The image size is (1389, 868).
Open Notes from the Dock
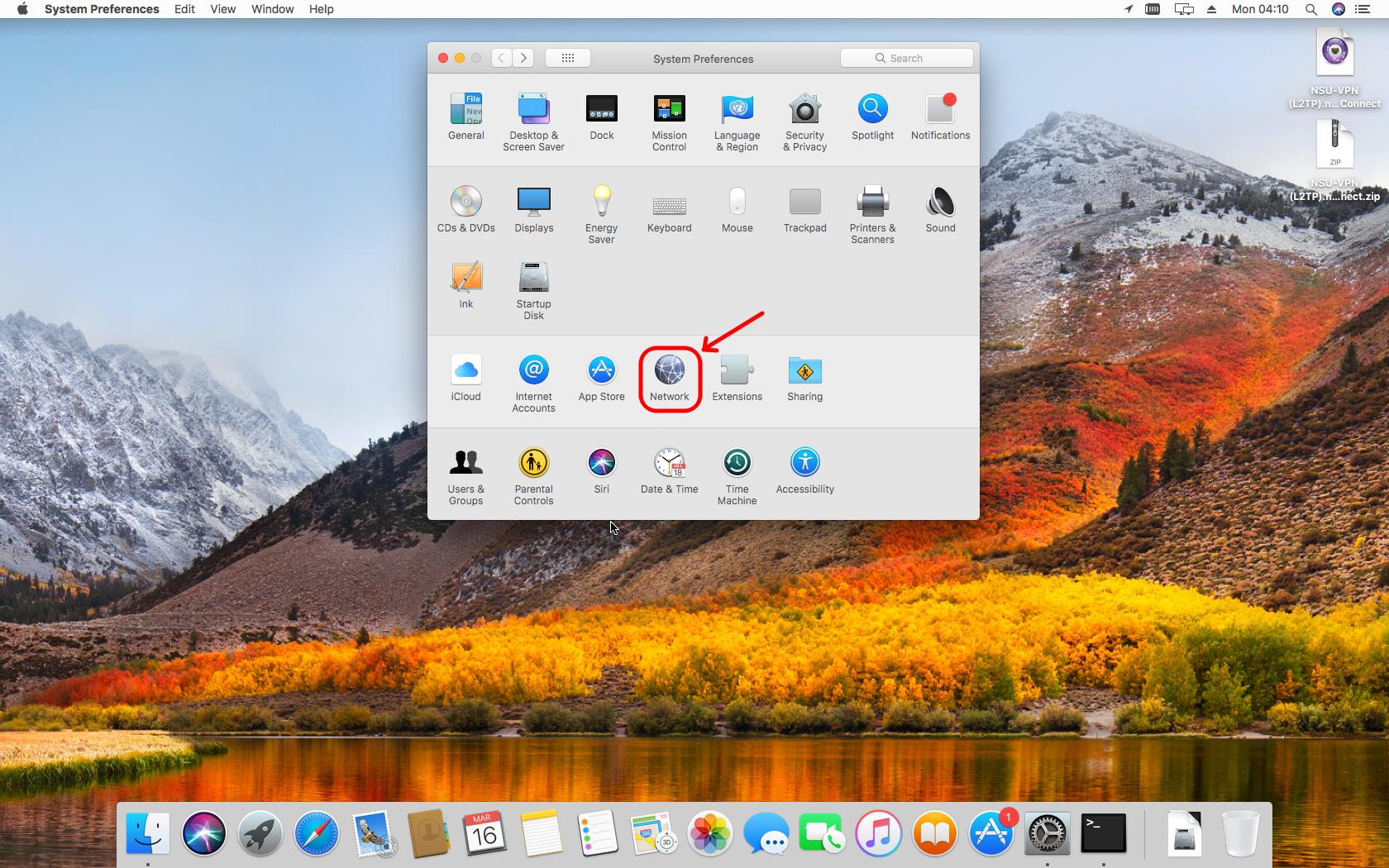tap(541, 833)
